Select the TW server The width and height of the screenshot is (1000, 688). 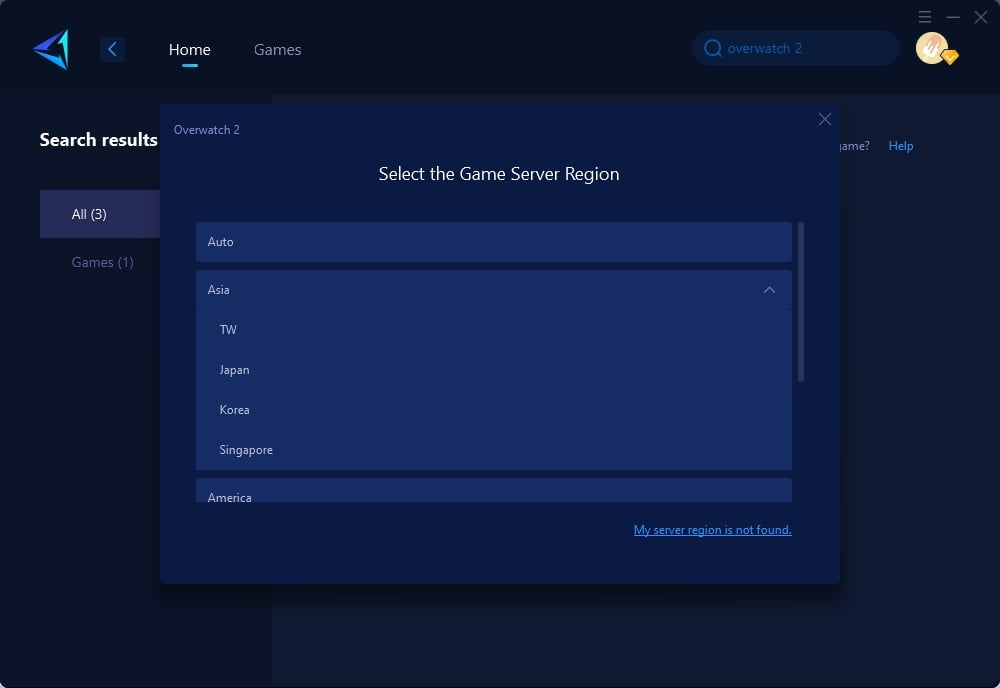[x=494, y=330]
